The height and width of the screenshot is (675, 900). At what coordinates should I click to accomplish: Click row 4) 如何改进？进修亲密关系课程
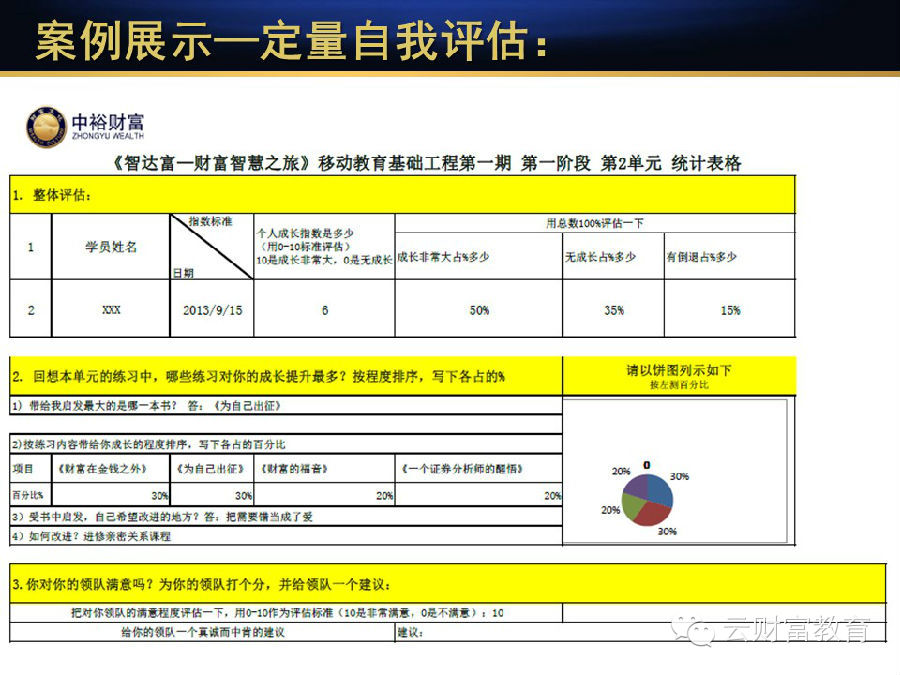click(x=286, y=536)
